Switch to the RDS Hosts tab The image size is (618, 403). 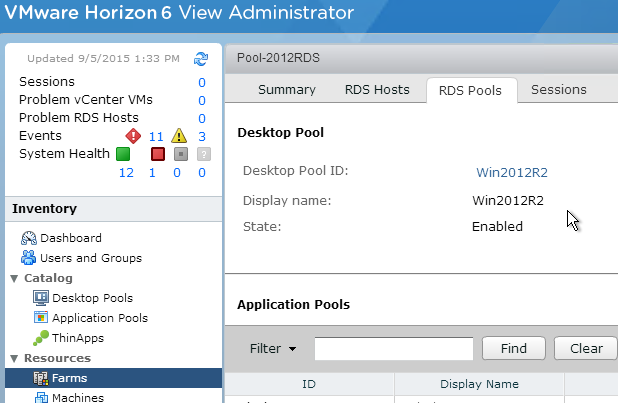(x=377, y=90)
